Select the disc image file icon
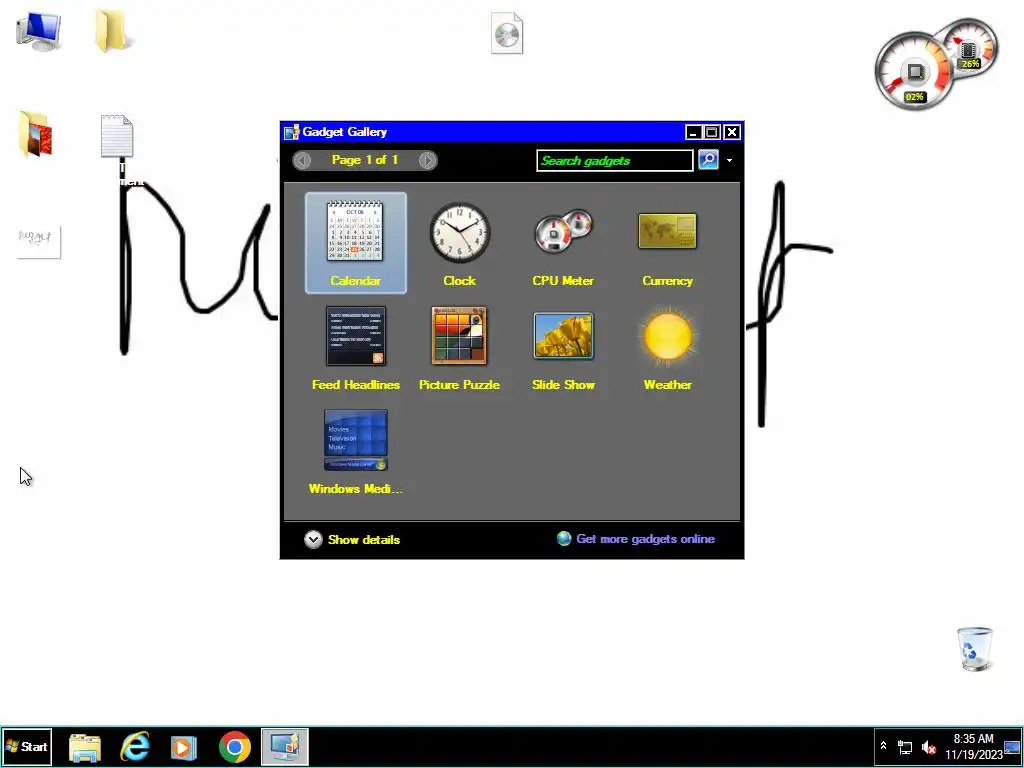The image size is (1024, 768). (x=507, y=33)
